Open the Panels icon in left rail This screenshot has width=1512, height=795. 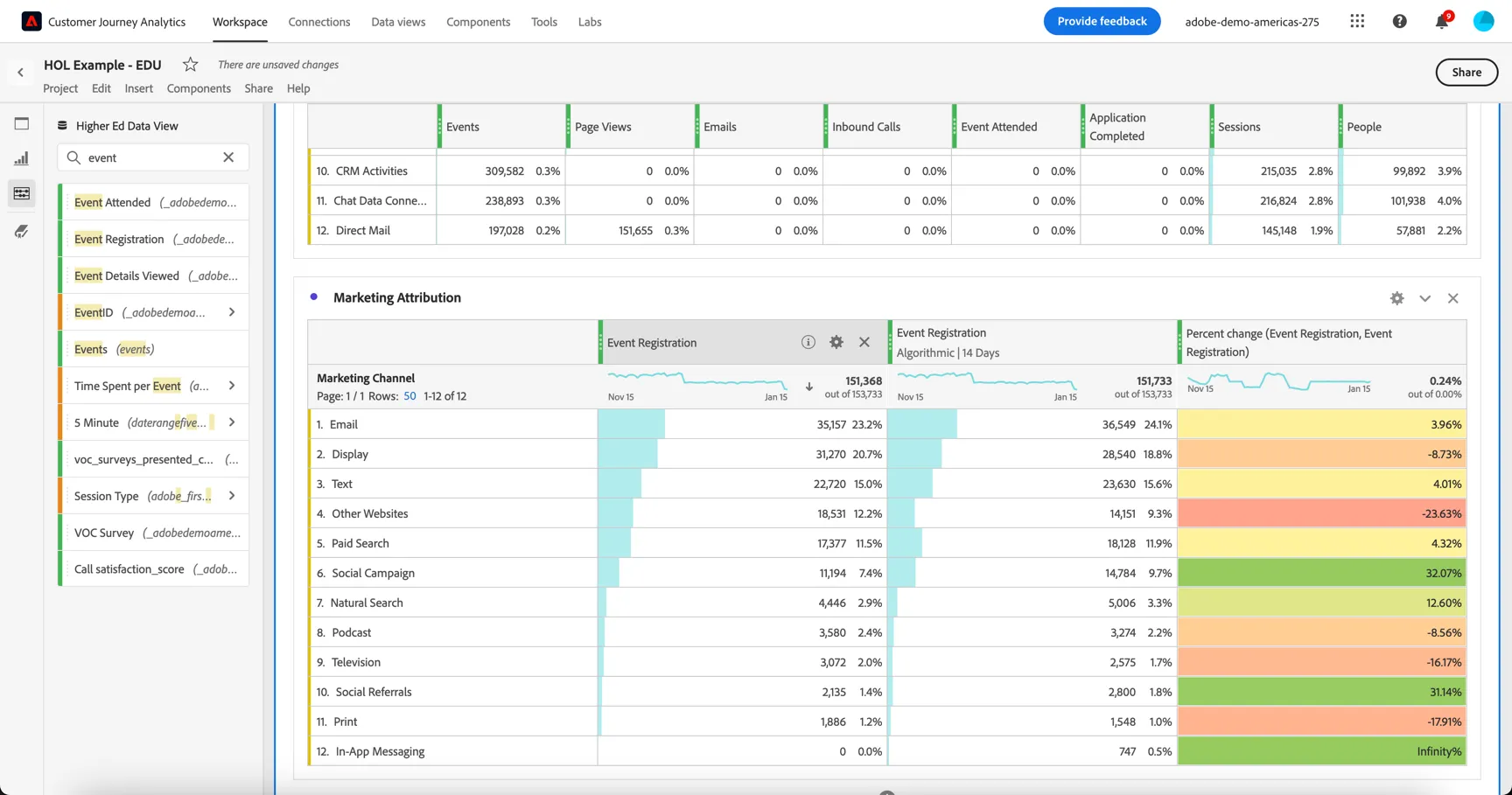coord(22,123)
